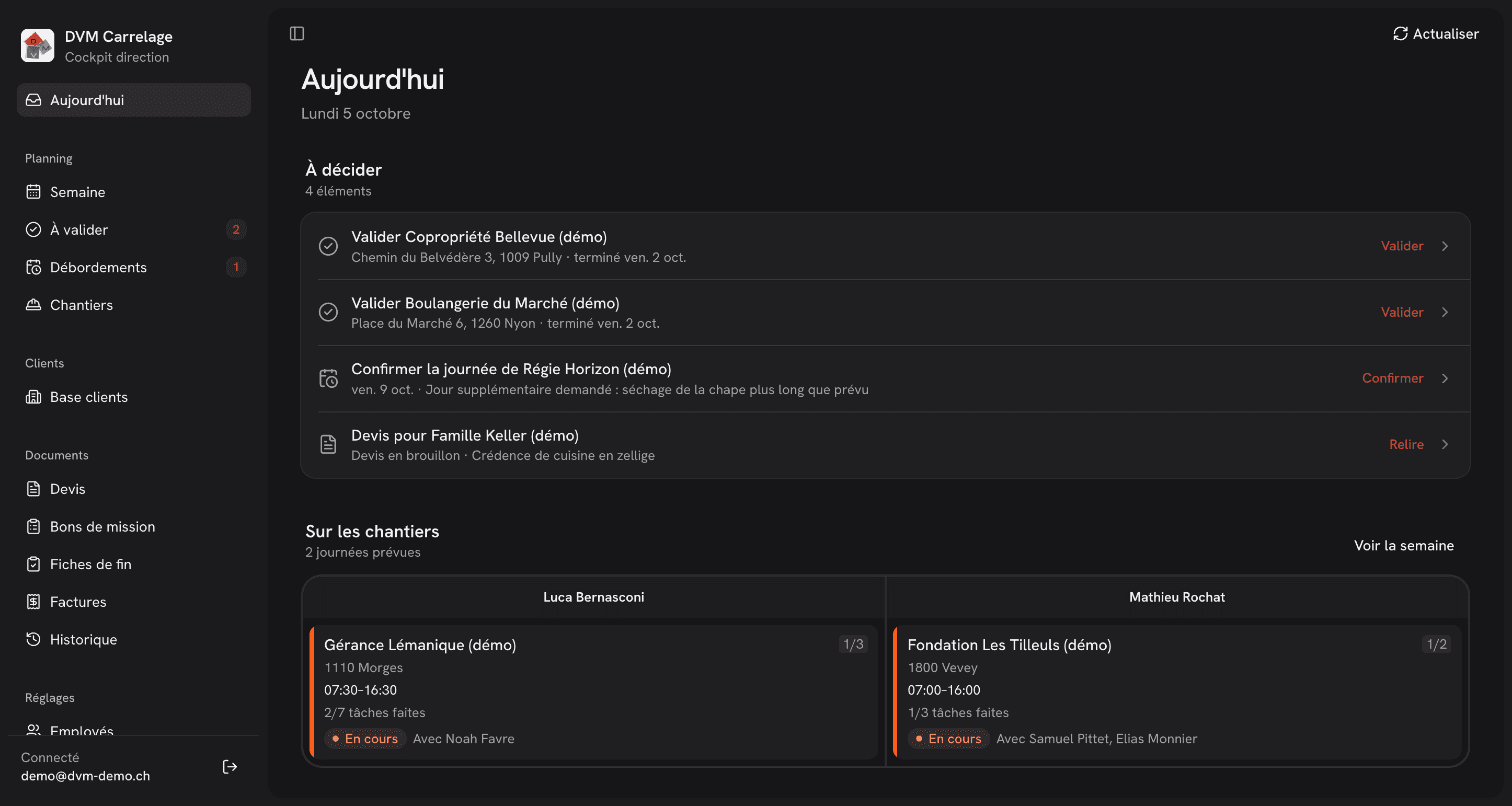Click calendar-clock icon on Régie Horizon row
Screen dimensions: 1512x806
pos(328,378)
